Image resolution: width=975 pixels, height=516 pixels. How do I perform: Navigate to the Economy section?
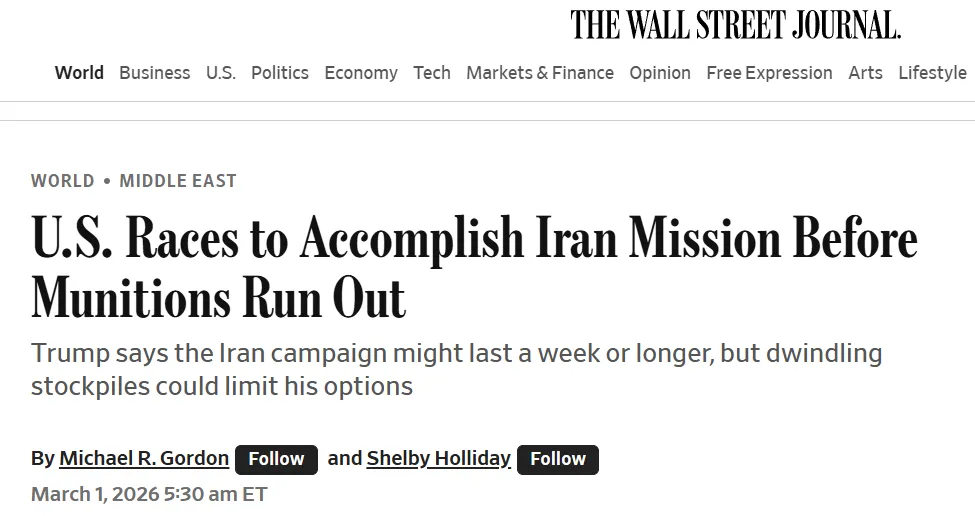[361, 73]
